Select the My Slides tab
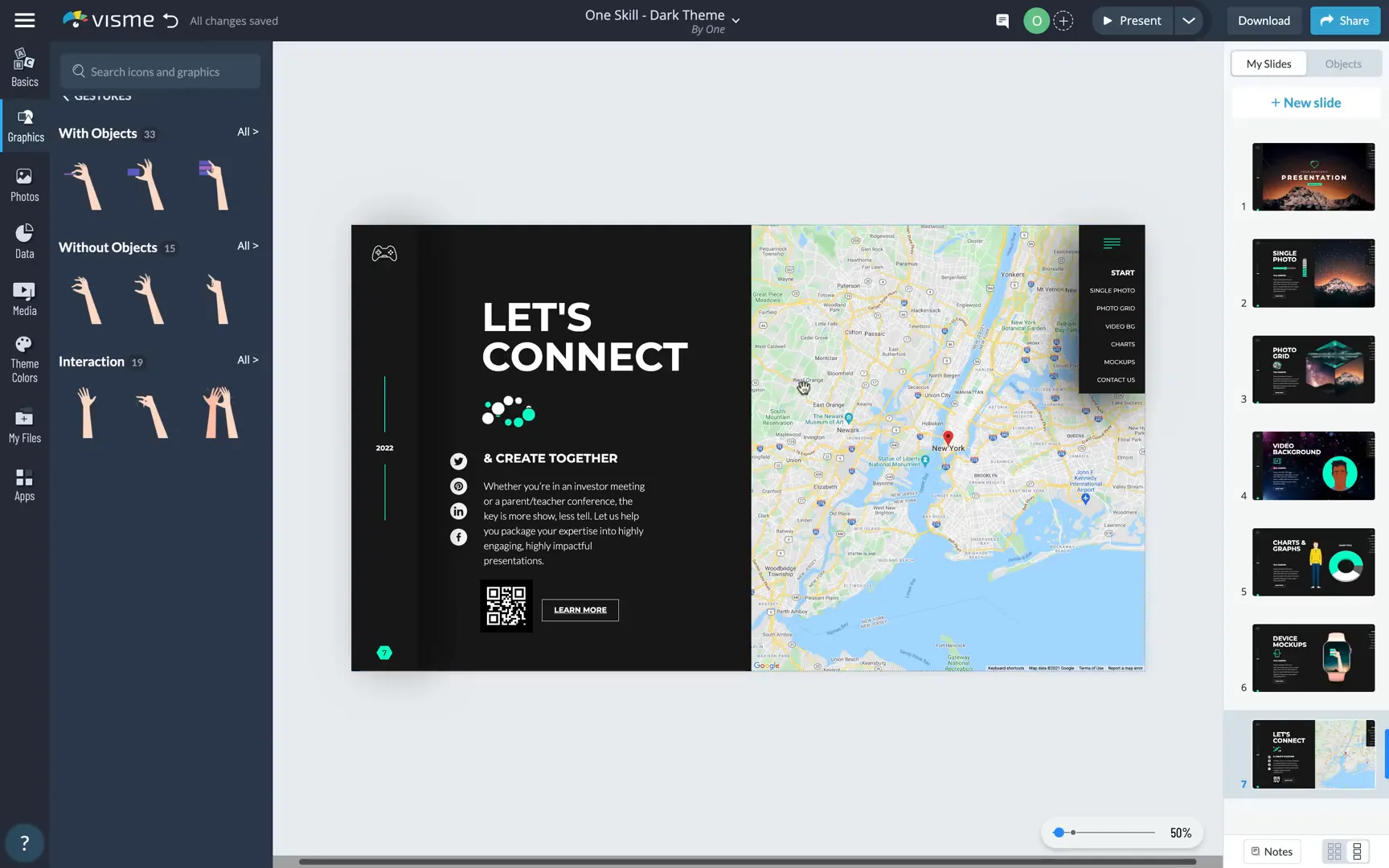This screenshot has width=1389, height=868. tap(1268, 63)
